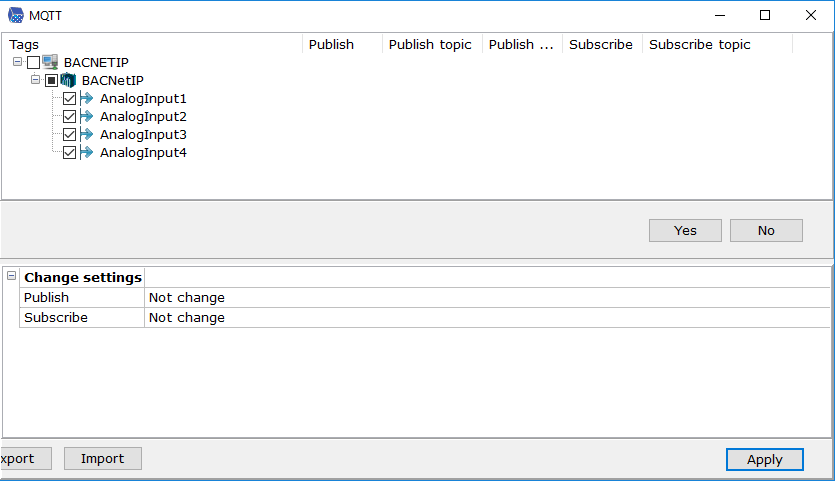
Task: Minimize the MQTT window
Action: (720, 15)
